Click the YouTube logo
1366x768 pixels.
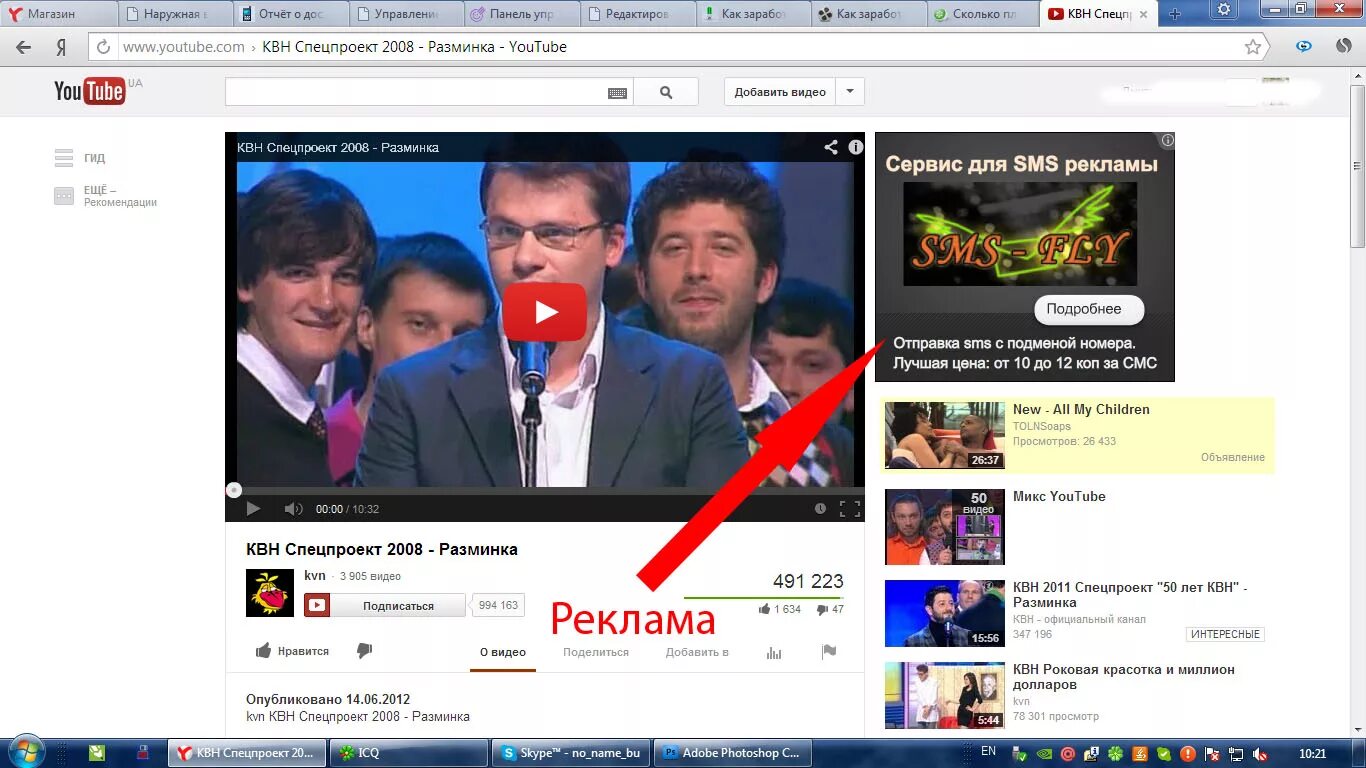[90, 91]
